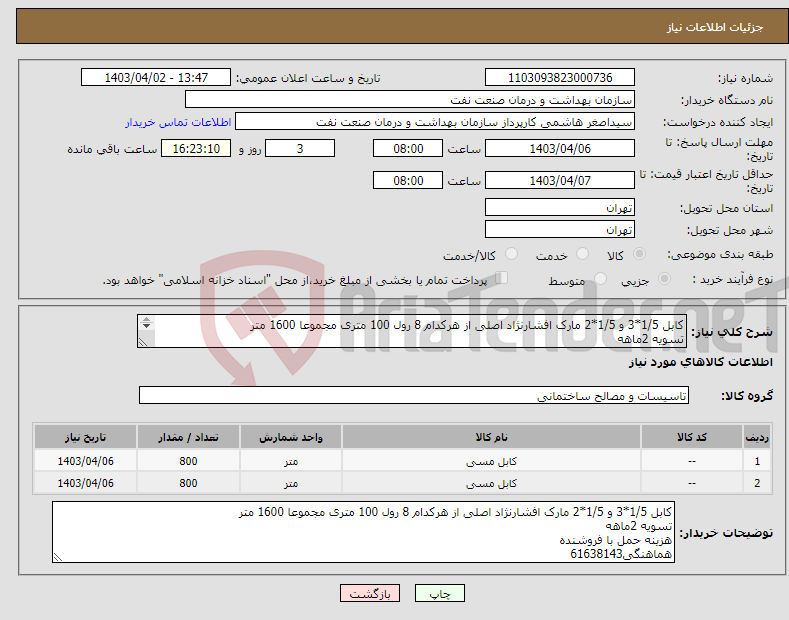This screenshot has width=789, height=620.
Task: Click resize grip of شرح کلی نیاز textarea
Action: click(143, 343)
